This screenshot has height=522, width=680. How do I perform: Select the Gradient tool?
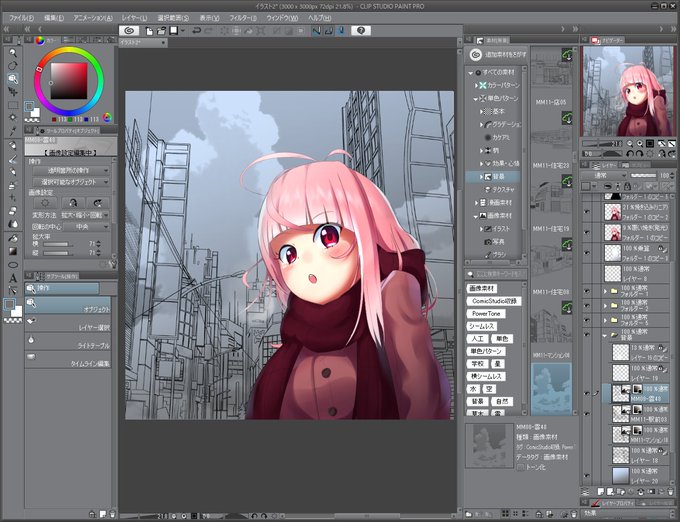pos(13,251)
